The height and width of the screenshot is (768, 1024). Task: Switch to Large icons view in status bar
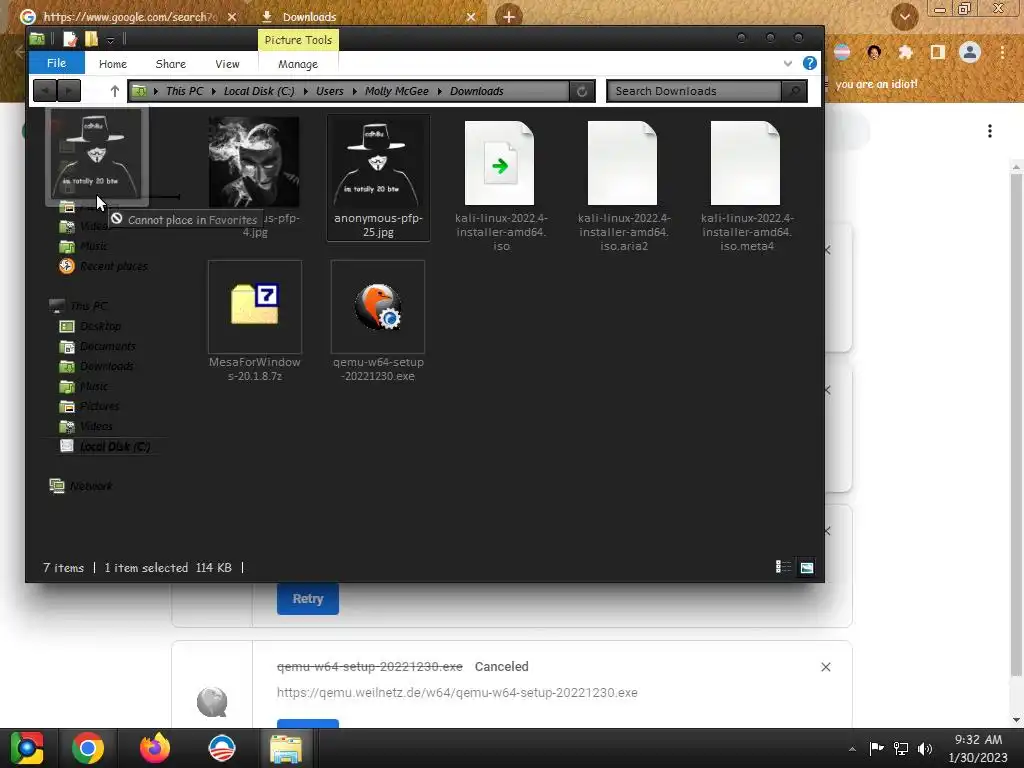click(807, 567)
